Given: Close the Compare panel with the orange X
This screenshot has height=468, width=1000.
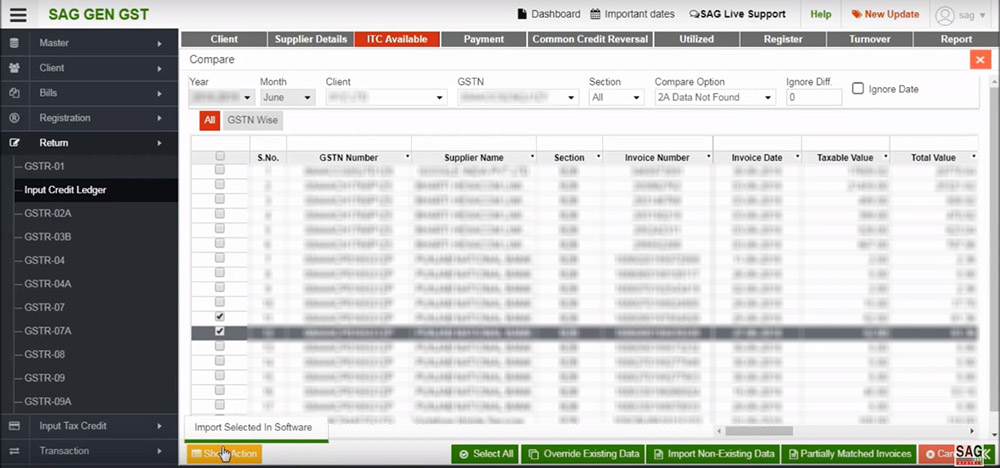Looking at the screenshot, I should point(979,60).
